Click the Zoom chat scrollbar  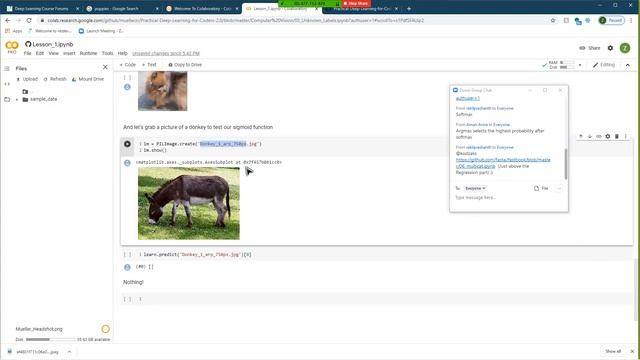pyautogui.click(x=566, y=164)
